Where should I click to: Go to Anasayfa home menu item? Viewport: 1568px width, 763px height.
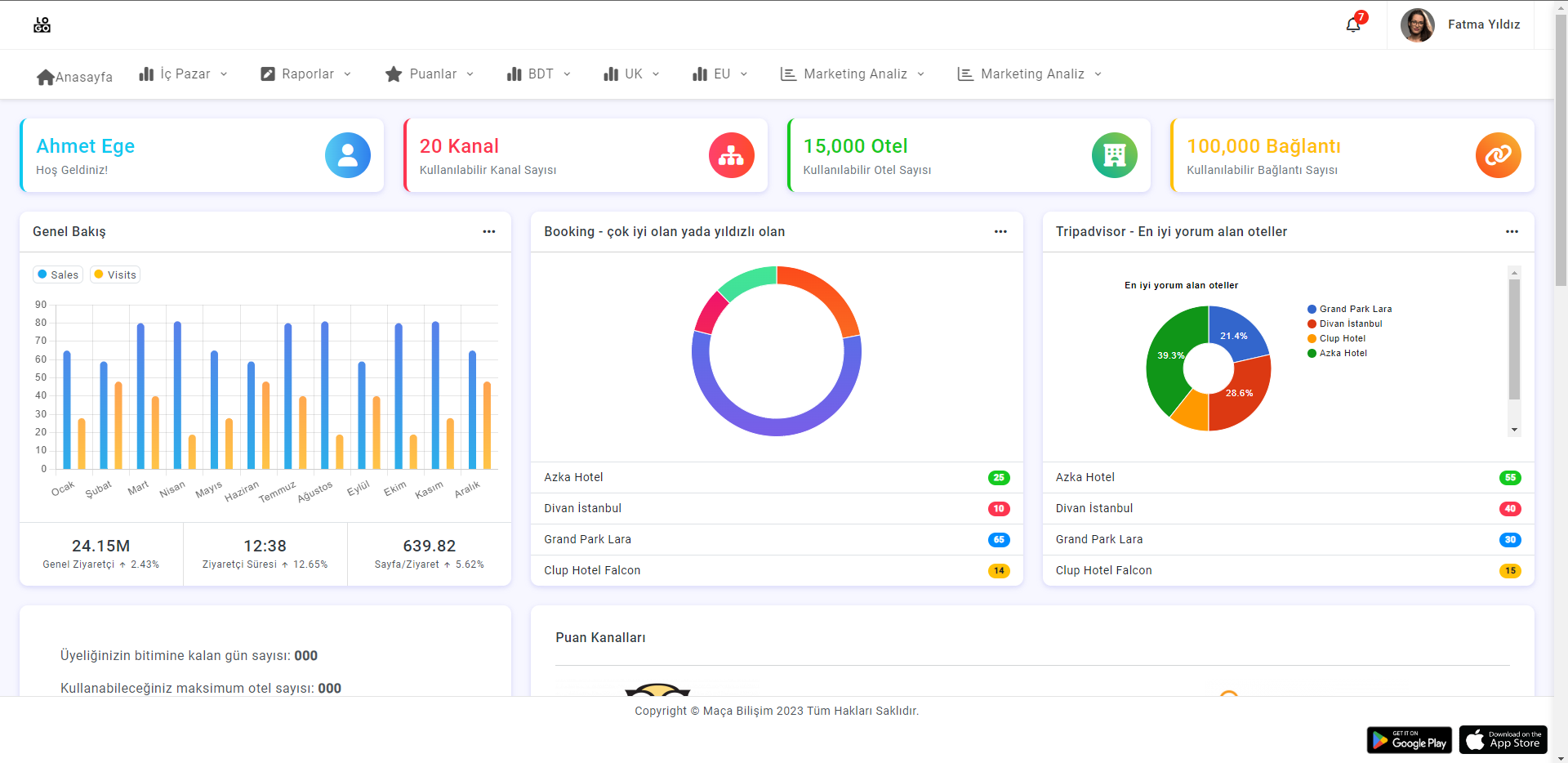[75, 77]
